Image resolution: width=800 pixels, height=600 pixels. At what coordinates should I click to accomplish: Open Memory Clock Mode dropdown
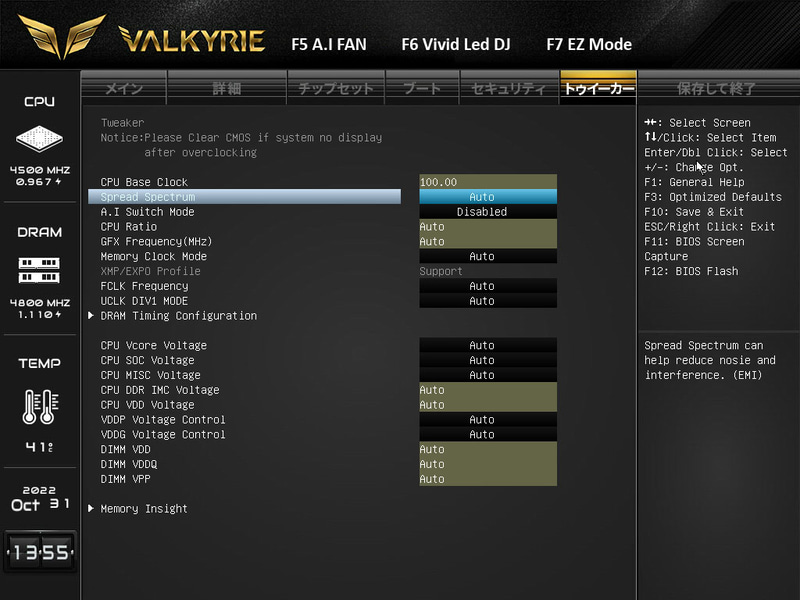click(x=488, y=256)
